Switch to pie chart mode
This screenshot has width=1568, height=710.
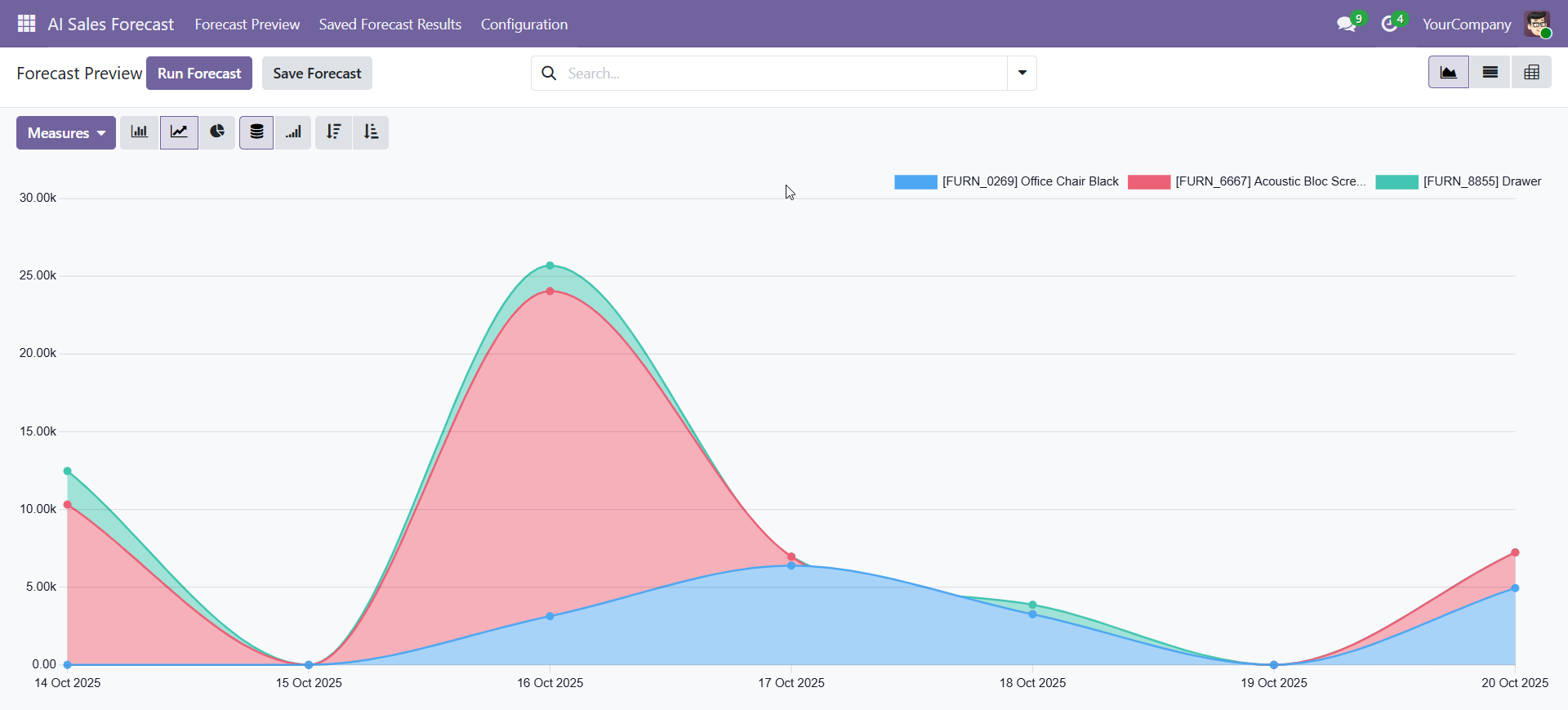[x=217, y=132]
